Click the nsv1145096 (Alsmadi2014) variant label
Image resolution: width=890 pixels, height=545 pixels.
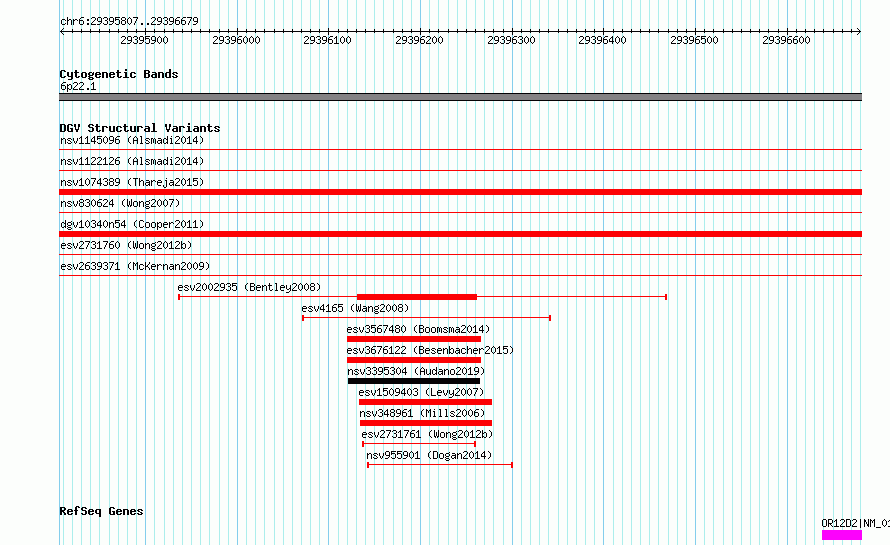(x=132, y=140)
